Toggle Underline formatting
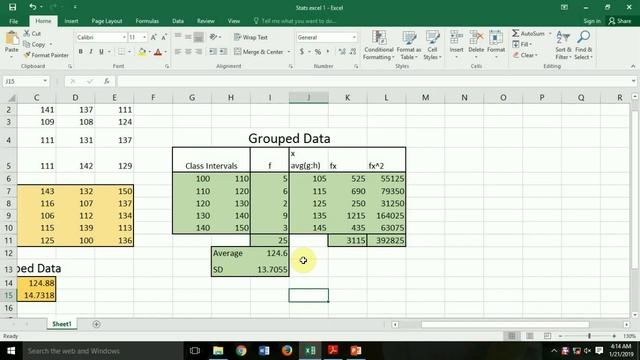Viewport: 640px width, 360px height. 101,52
